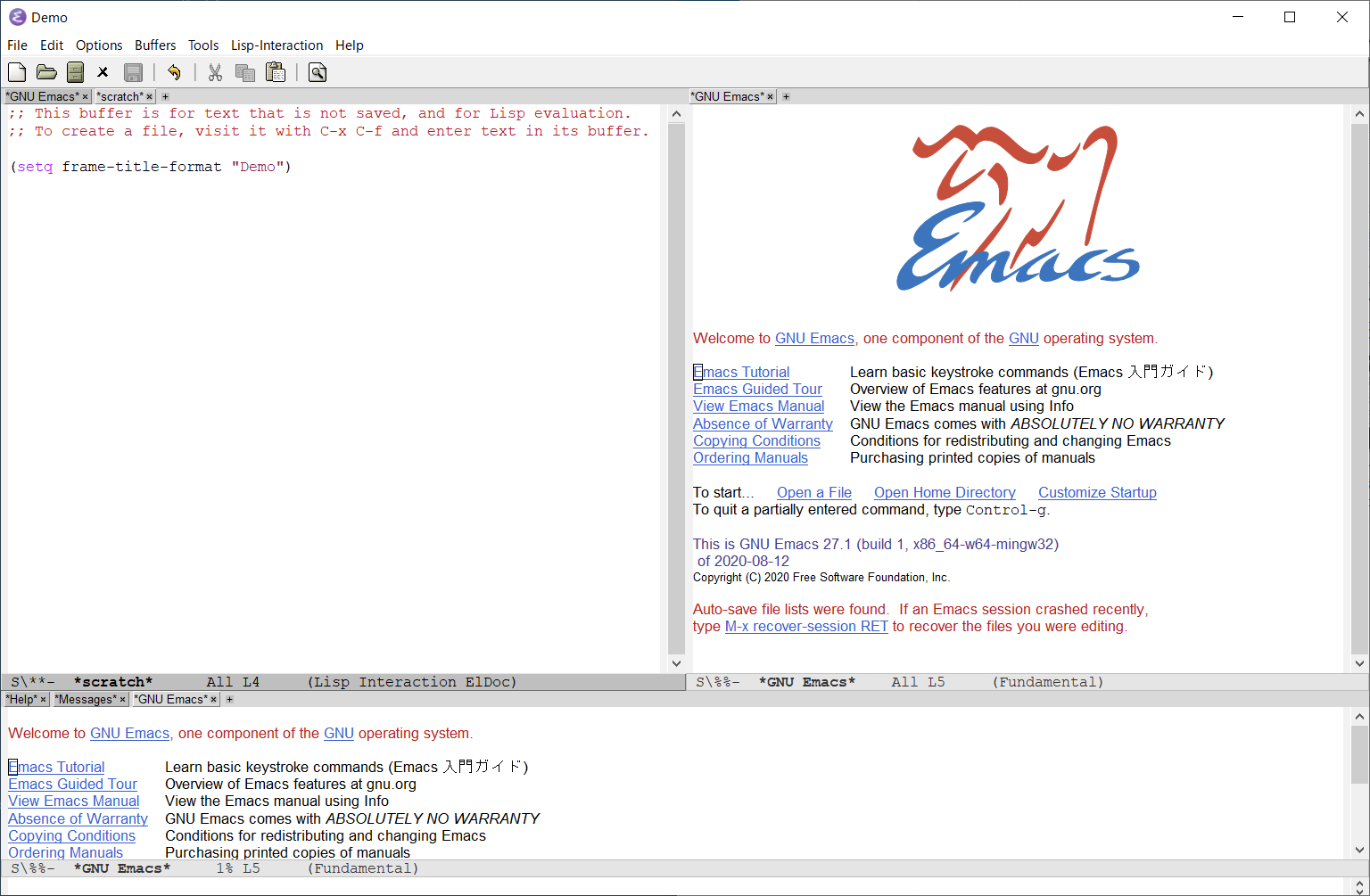Click the Emacs application icon in title bar
Viewport: 1370px width, 896px height.
pos(17,17)
